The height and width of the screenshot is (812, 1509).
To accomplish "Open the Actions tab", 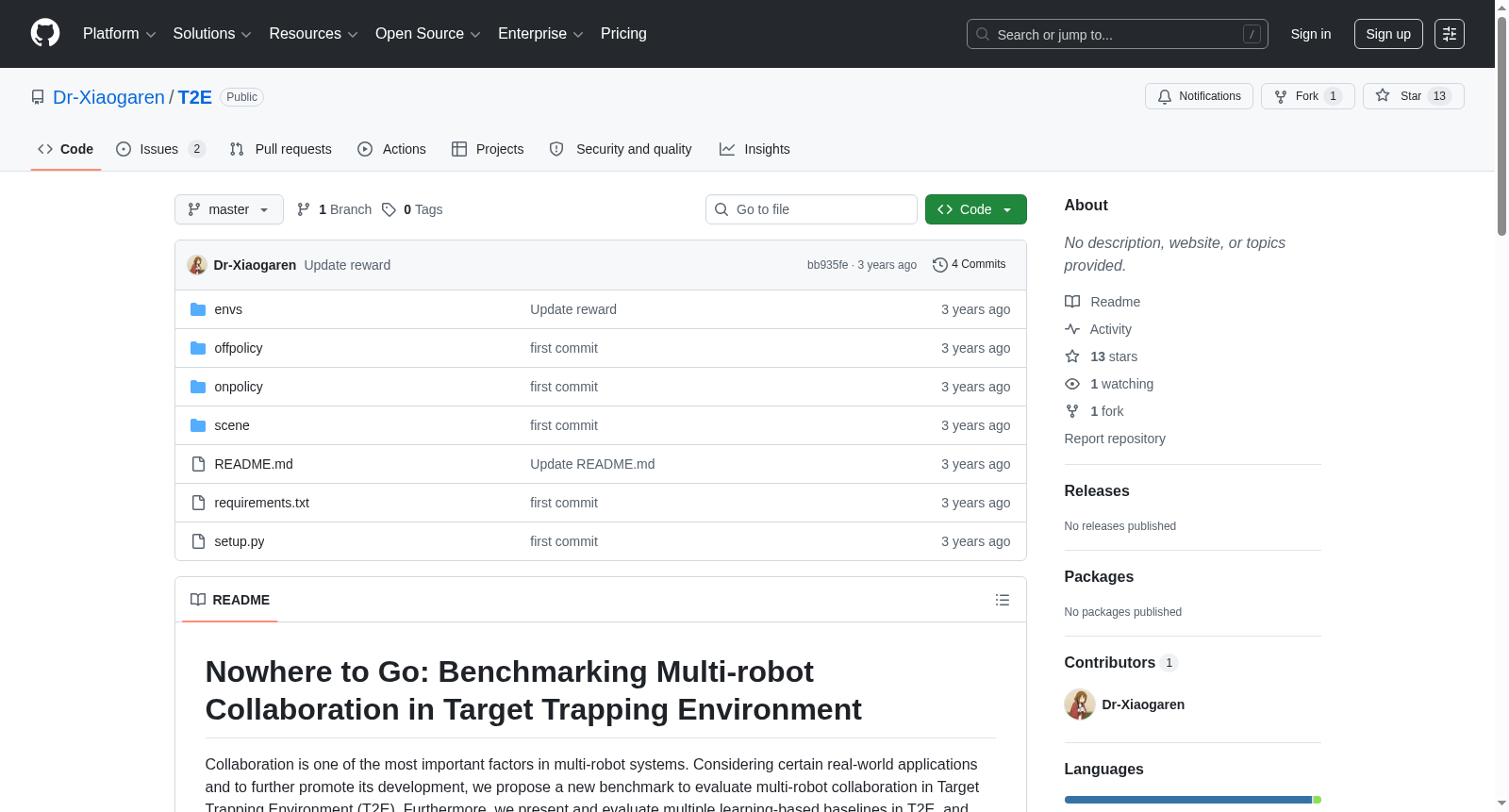I will 392,149.
